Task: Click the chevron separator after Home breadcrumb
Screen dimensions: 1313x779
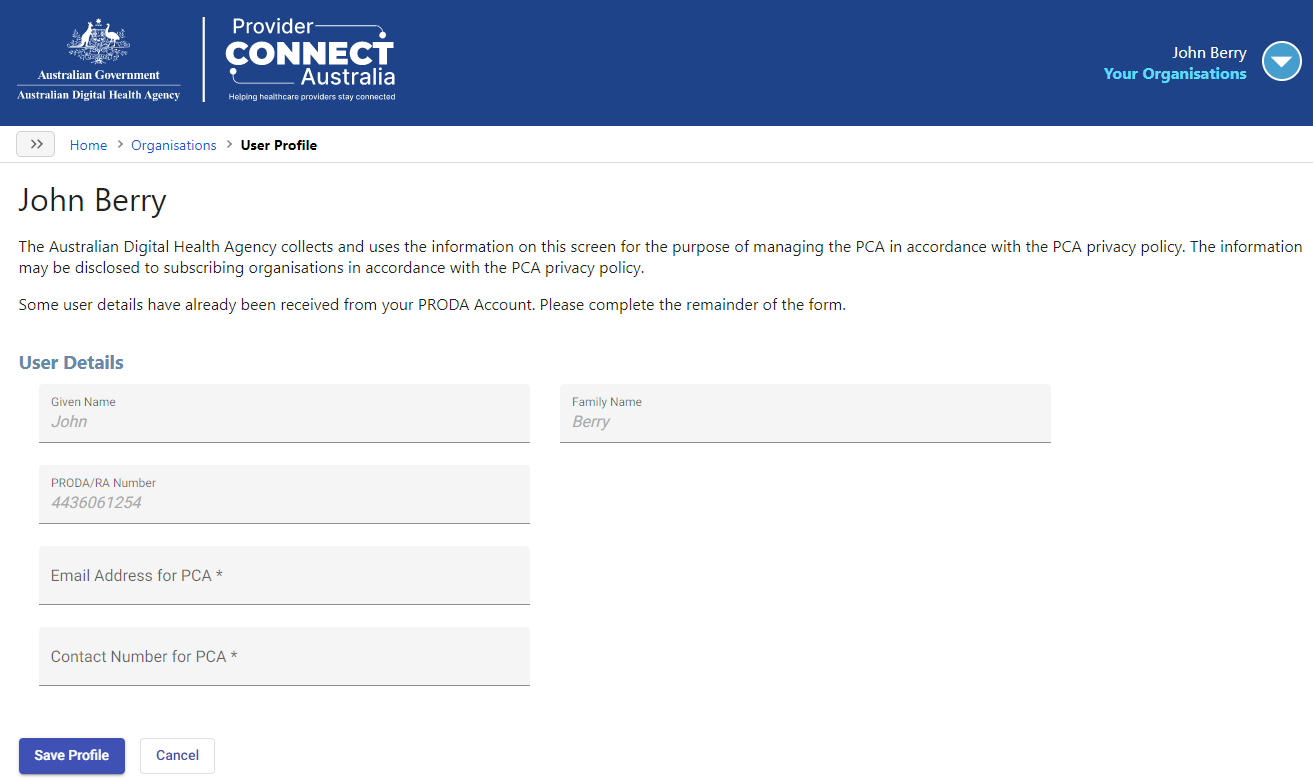Action: (119, 145)
